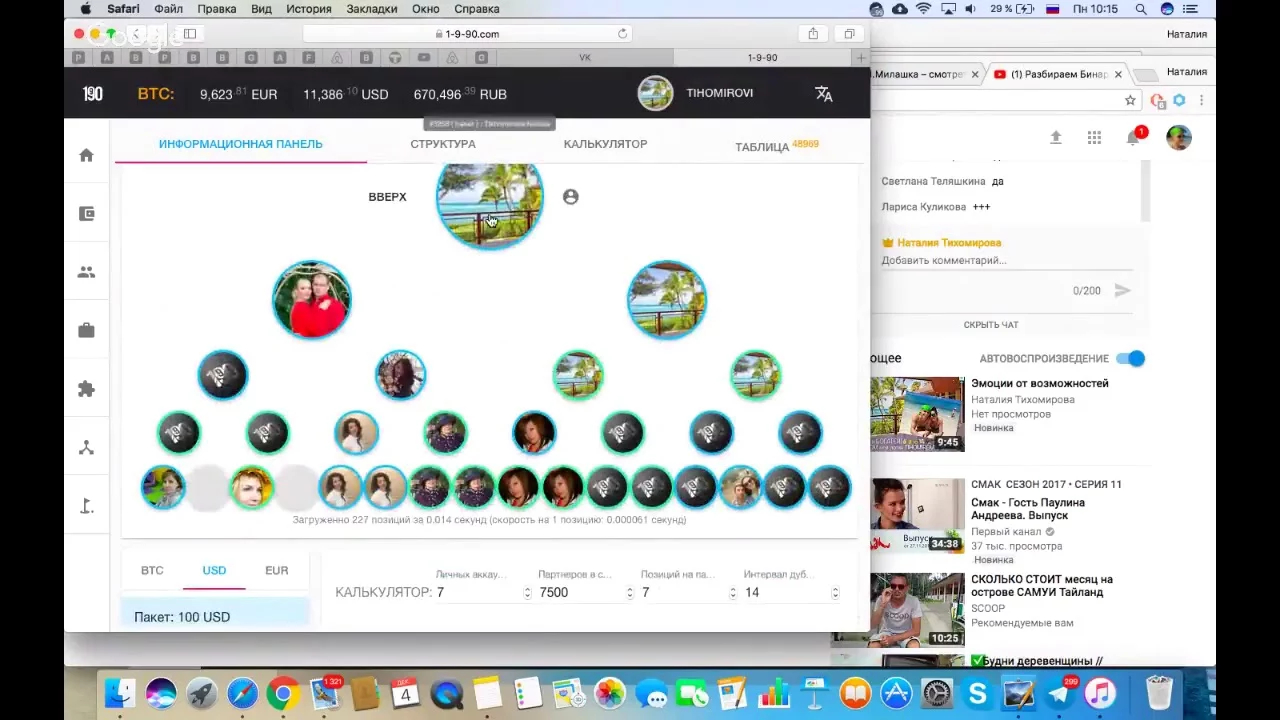Step the Партнеров value 7500

tap(630, 592)
